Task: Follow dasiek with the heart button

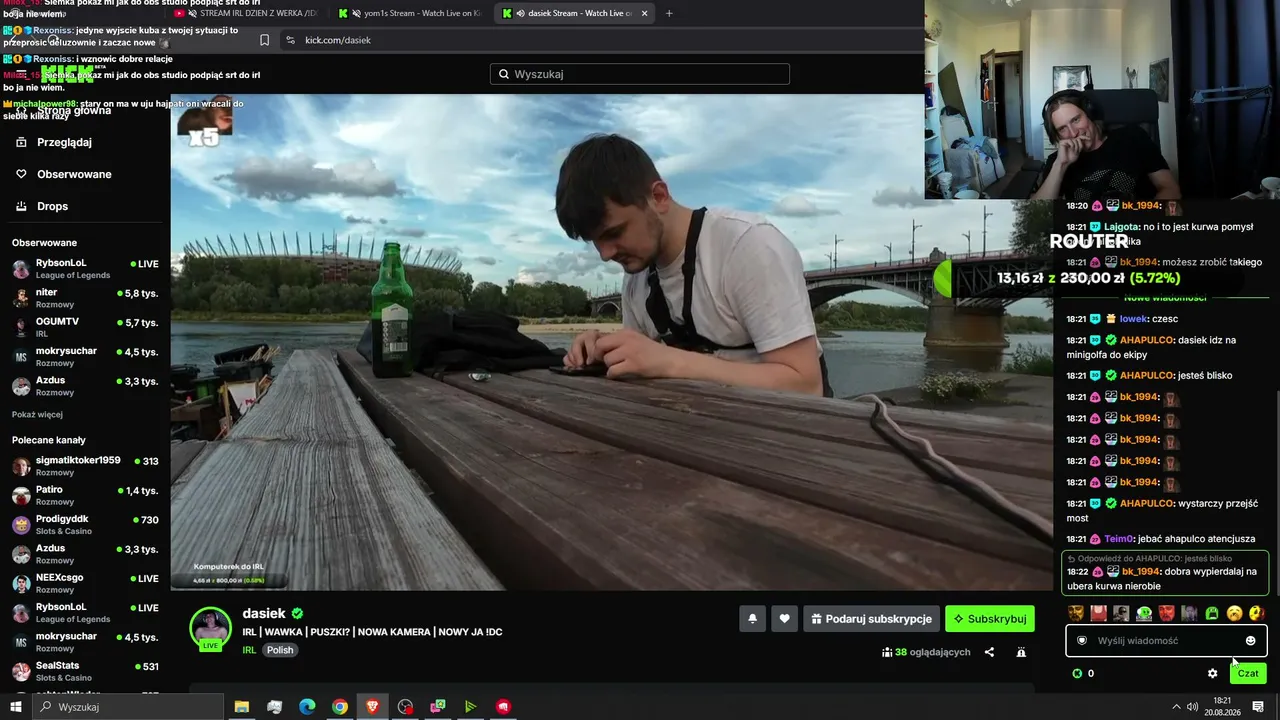Action: coord(784,619)
